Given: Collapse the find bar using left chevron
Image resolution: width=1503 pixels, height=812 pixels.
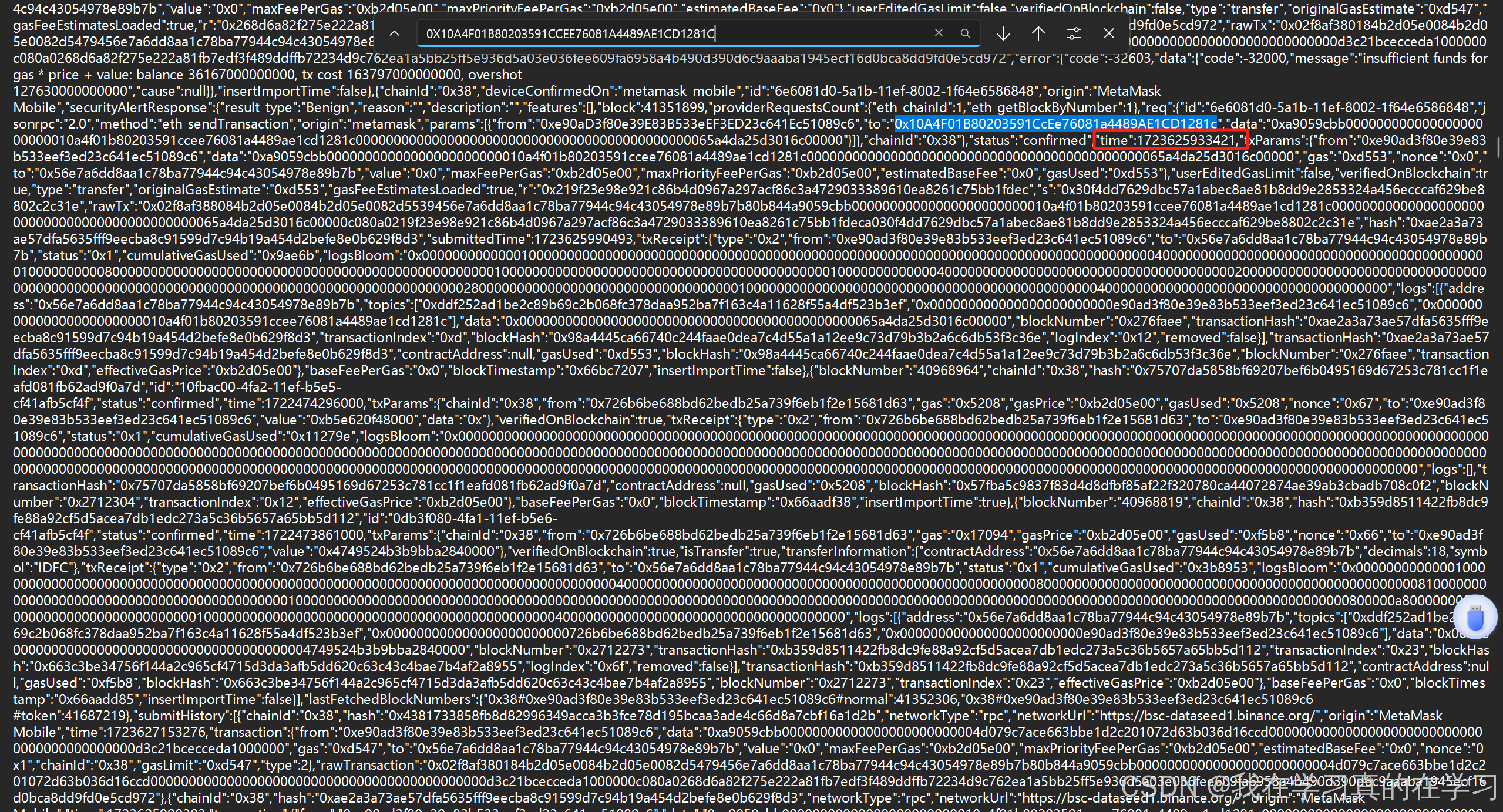Looking at the screenshot, I should tap(395, 33).
